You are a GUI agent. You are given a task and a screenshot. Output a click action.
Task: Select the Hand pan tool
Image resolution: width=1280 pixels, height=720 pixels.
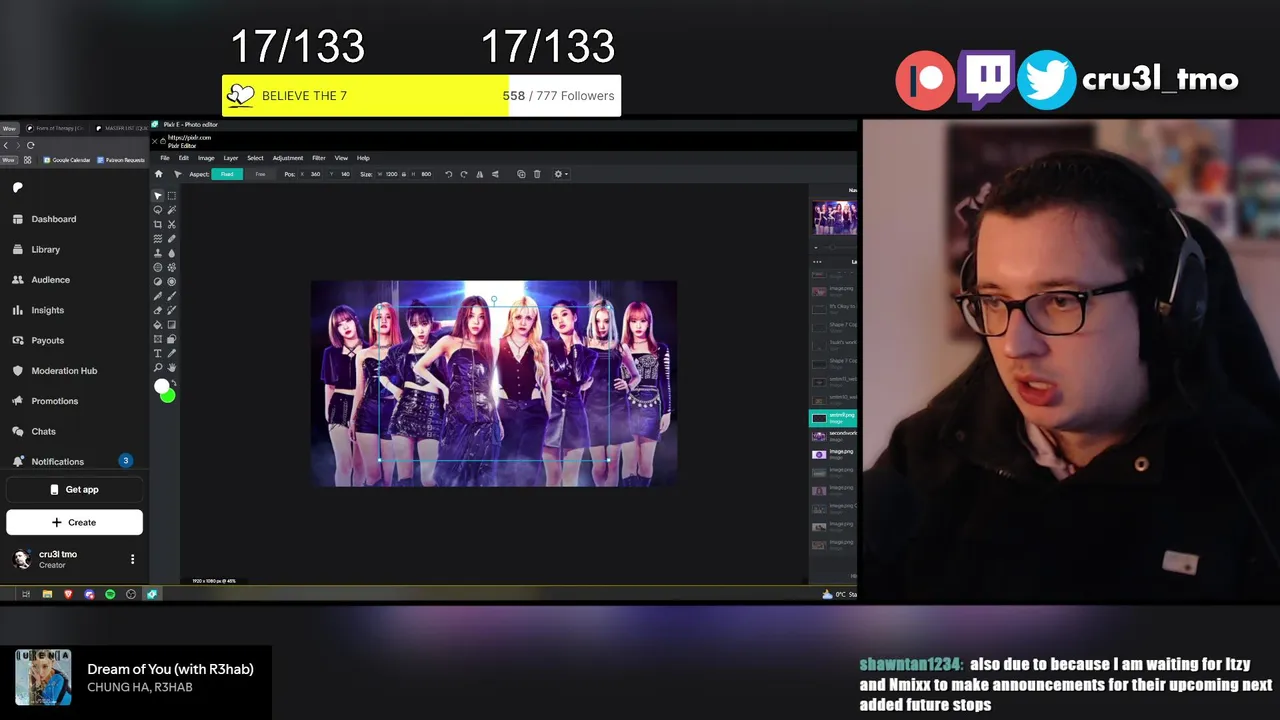pyautogui.click(x=172, y=368)
